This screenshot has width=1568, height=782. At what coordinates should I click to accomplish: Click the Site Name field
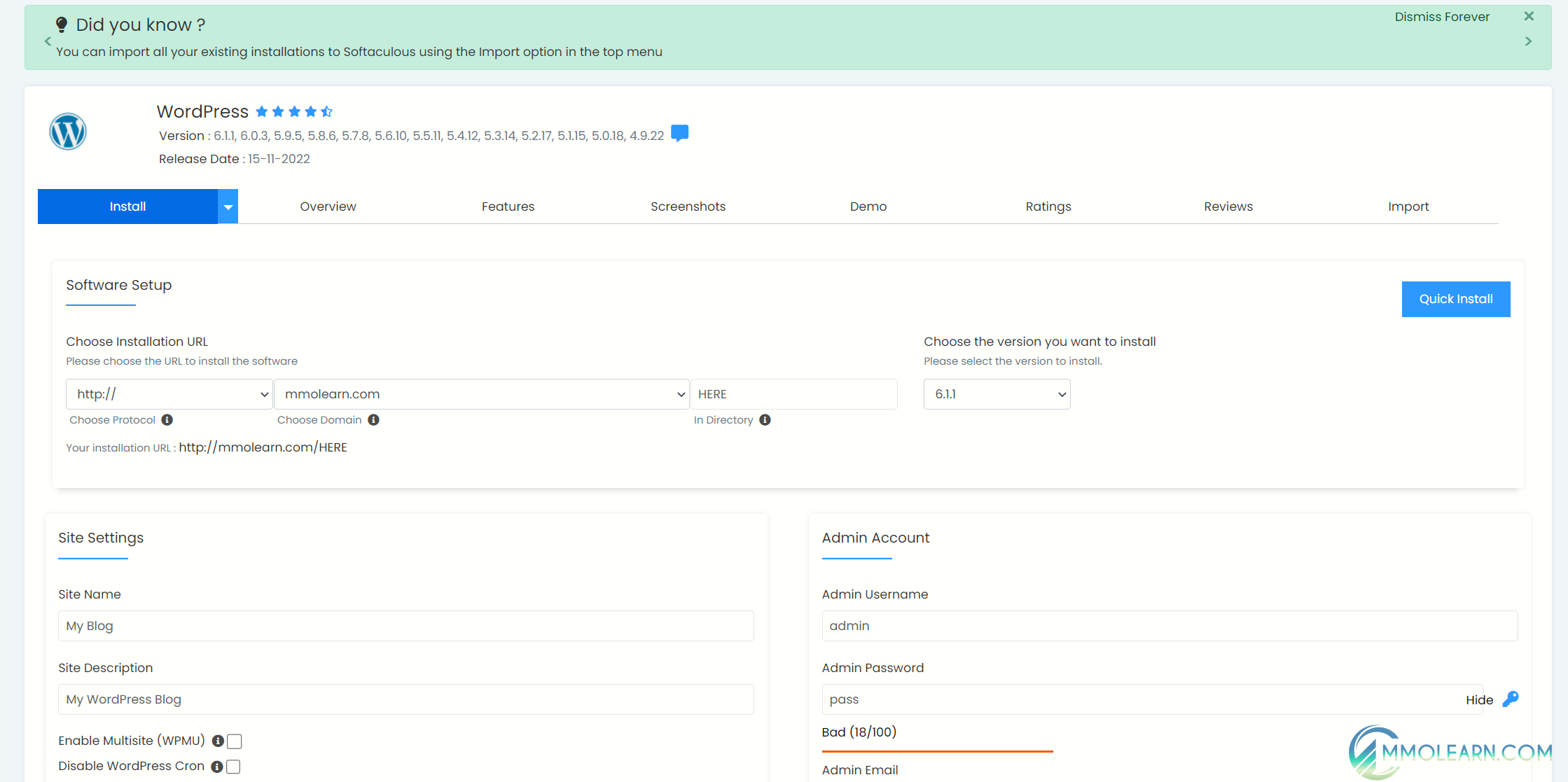(x=406, y=626)
